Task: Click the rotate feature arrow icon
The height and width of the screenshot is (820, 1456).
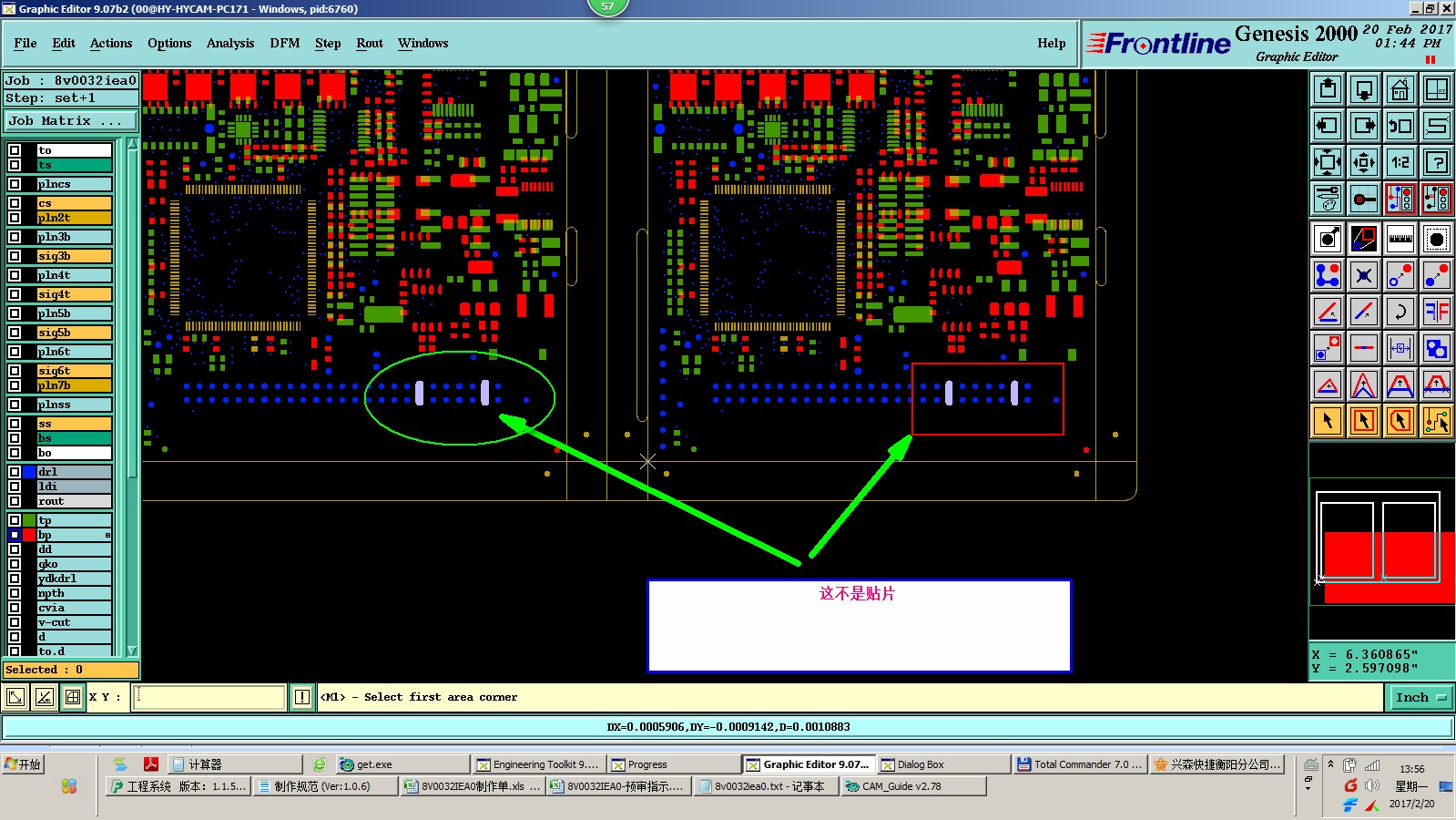Action: (1400, 312)
